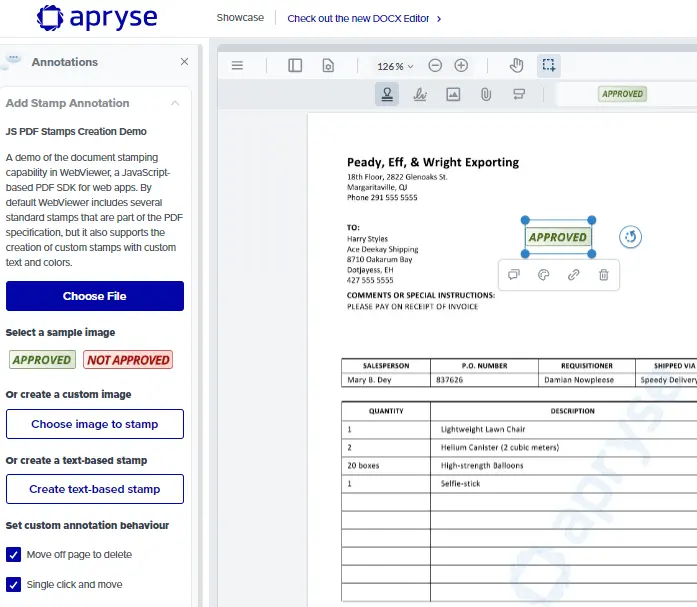Image resolution: width=697 pixels, height=607 pixels.
Task: Add a comment to the selected stamp
Action: 514,275
